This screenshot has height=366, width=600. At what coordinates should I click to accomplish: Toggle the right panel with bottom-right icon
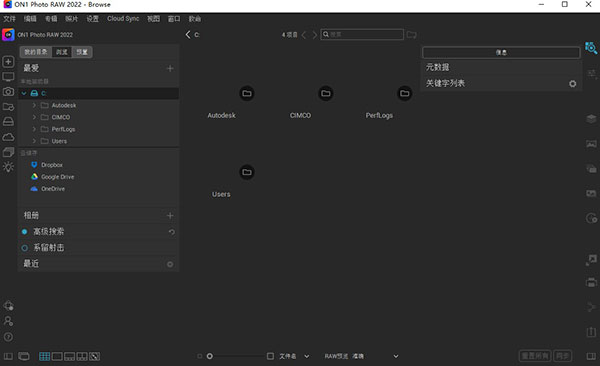[x=591, y=356]
